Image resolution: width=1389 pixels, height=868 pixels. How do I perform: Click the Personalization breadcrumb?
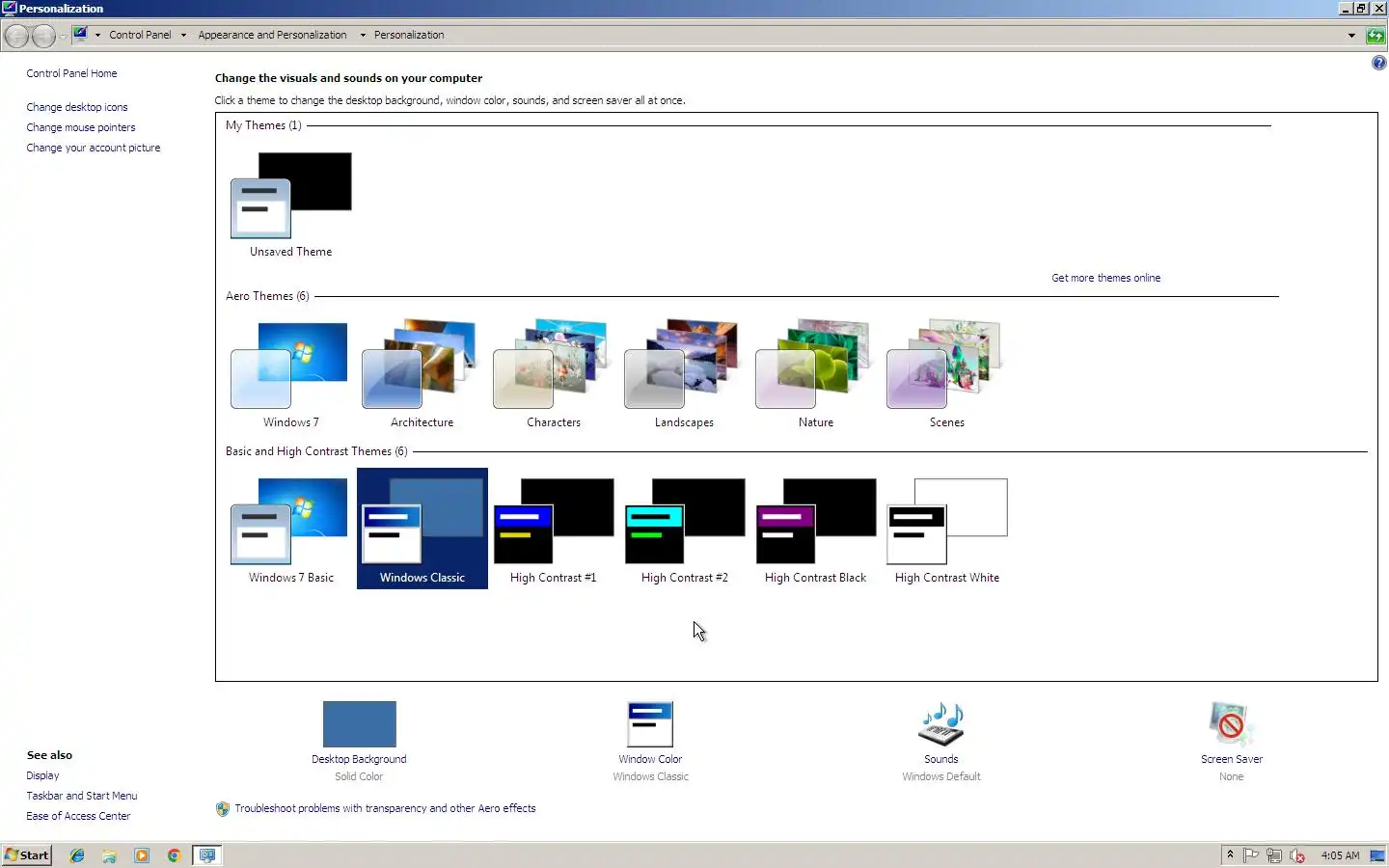click(x=409, y=35)
